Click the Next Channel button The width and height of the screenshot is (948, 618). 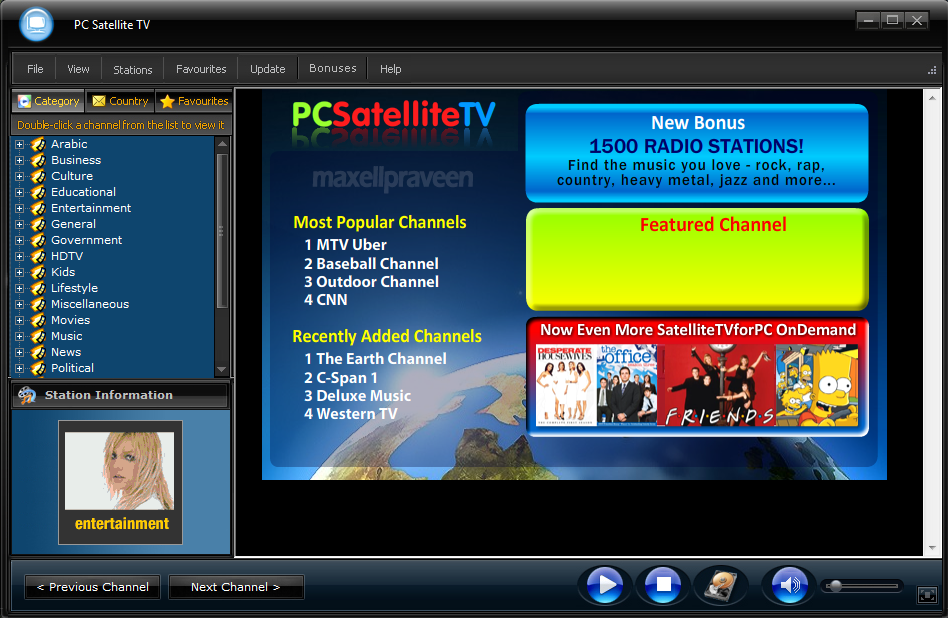pos(236,587)
